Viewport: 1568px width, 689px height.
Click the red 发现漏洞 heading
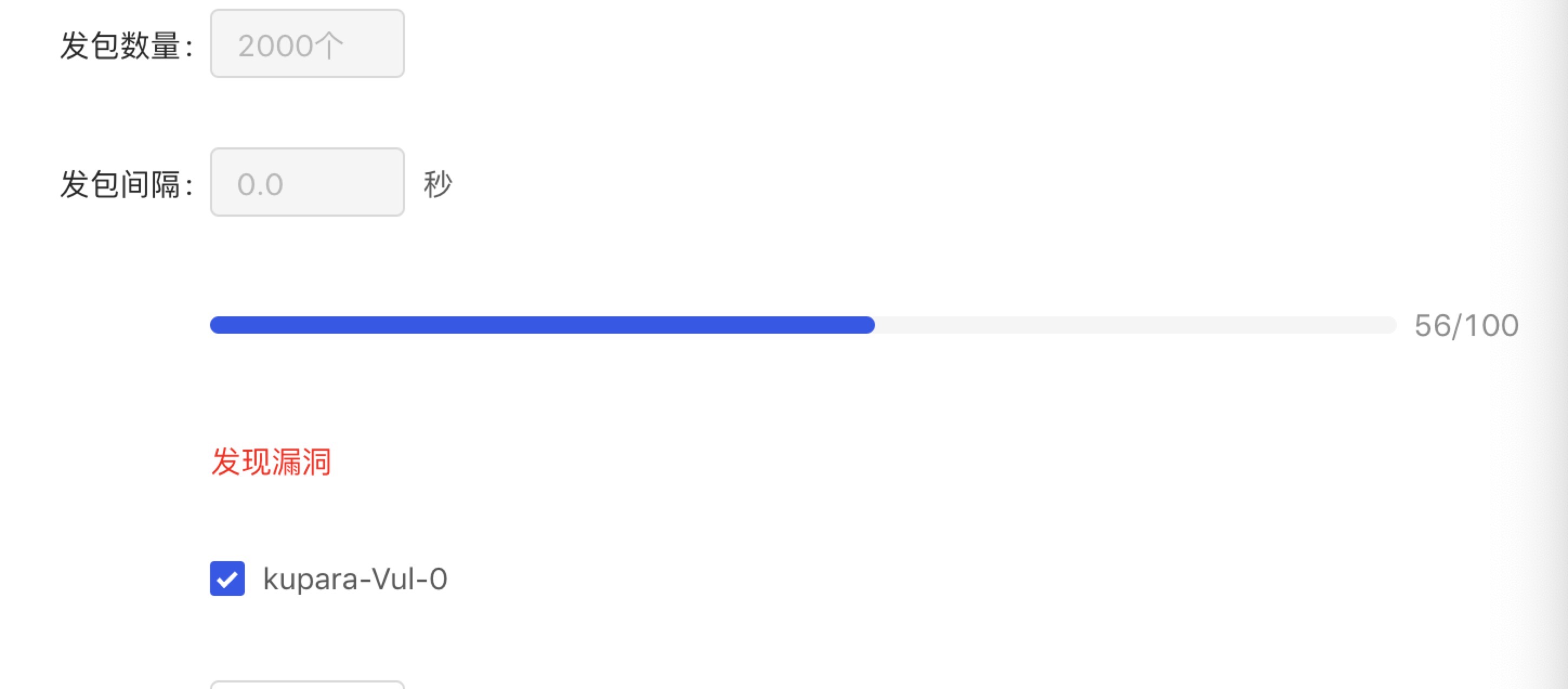click(271, 461)
